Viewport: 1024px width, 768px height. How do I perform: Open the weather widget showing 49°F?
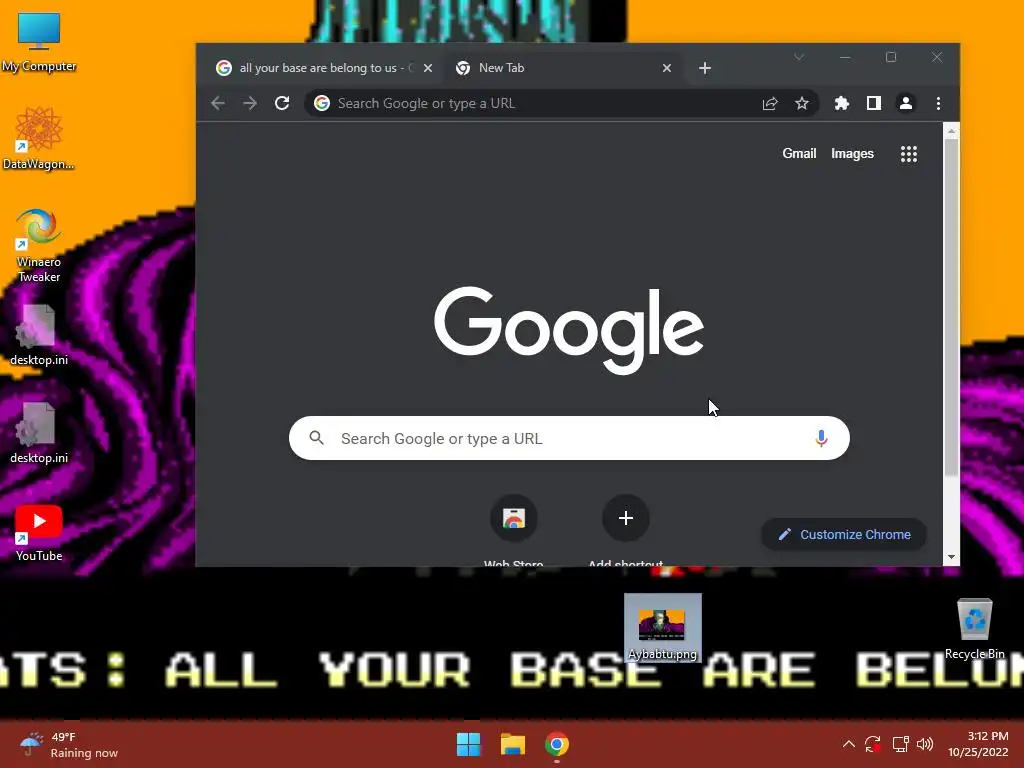[69, 744]
